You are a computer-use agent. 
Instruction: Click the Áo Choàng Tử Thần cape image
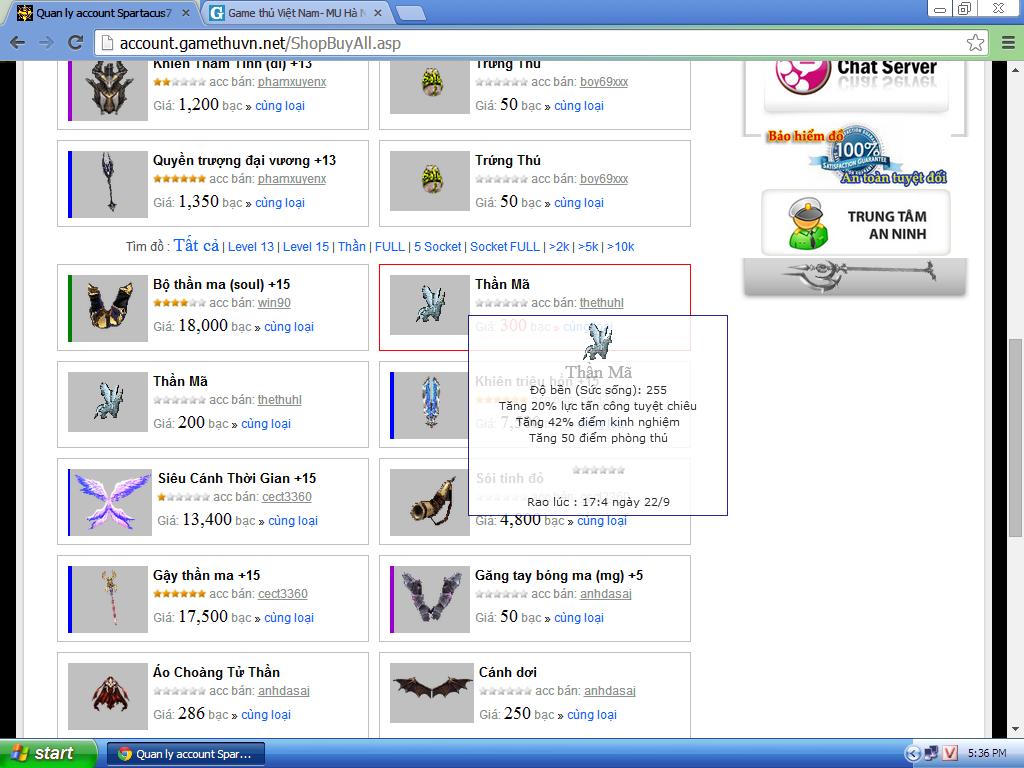point(108,696)
